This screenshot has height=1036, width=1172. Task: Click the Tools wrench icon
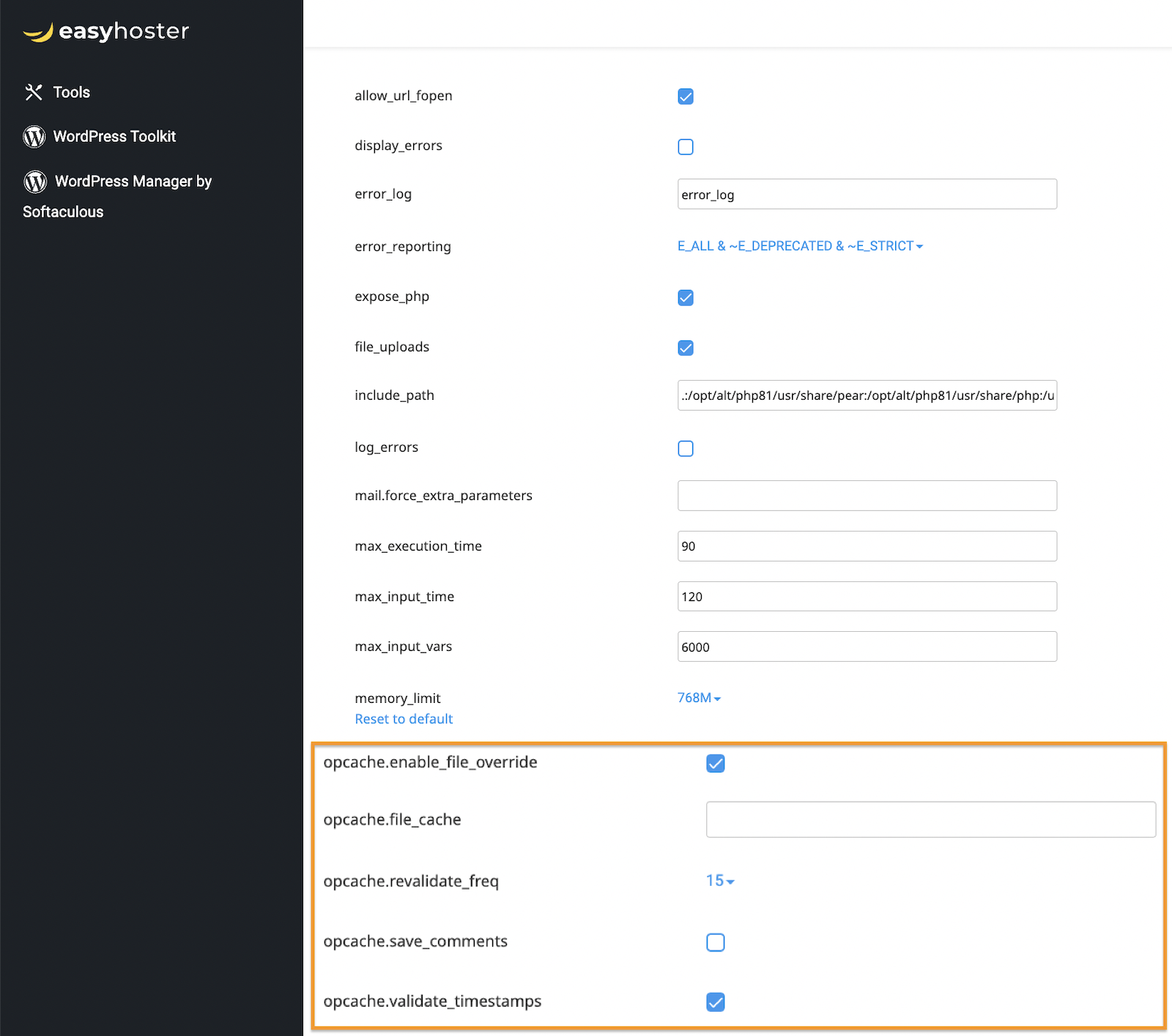[x=34, y=92]
